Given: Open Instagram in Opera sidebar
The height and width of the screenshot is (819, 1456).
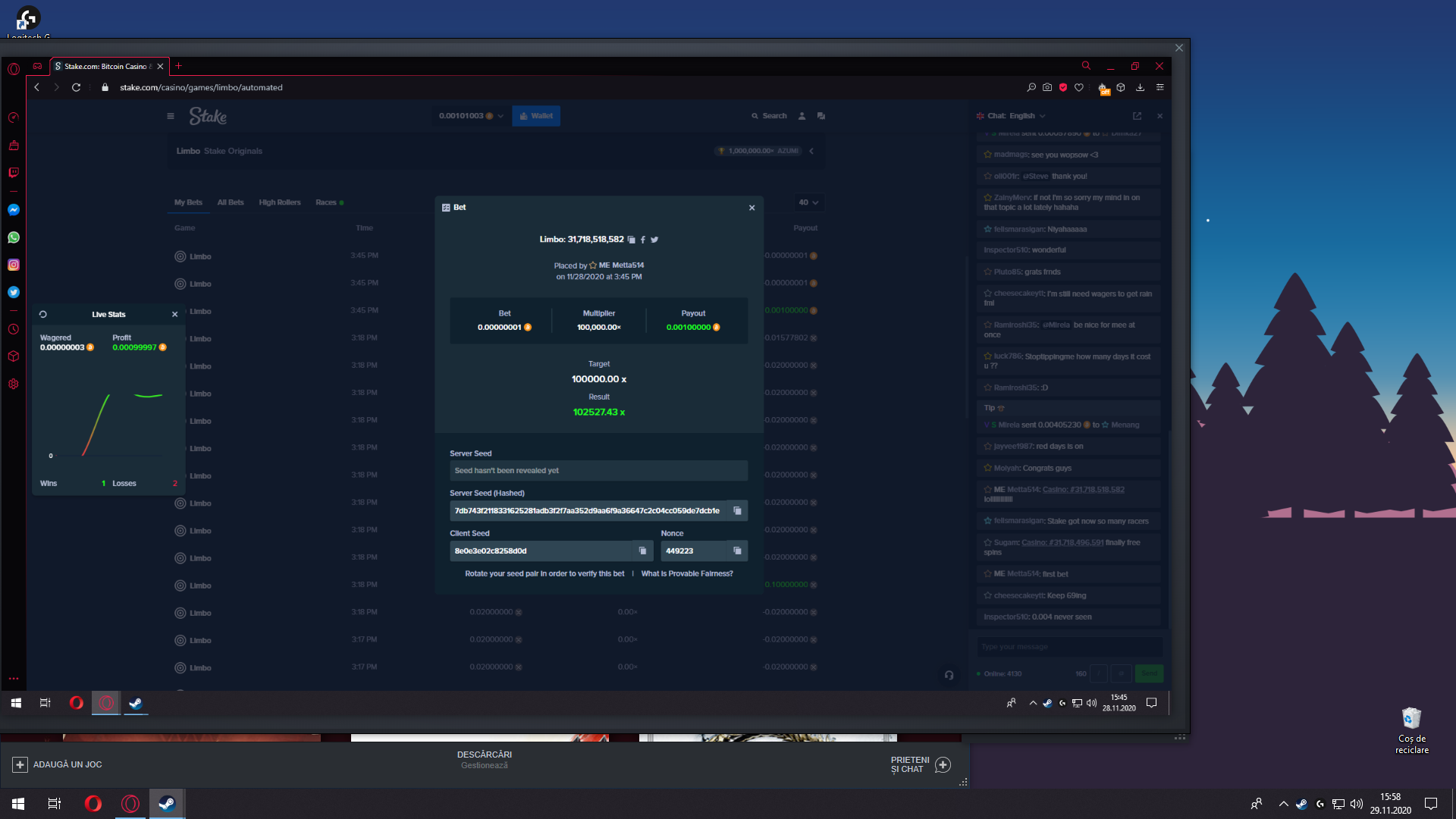Looking at the screenshot, I should click(x=14, y=265).
